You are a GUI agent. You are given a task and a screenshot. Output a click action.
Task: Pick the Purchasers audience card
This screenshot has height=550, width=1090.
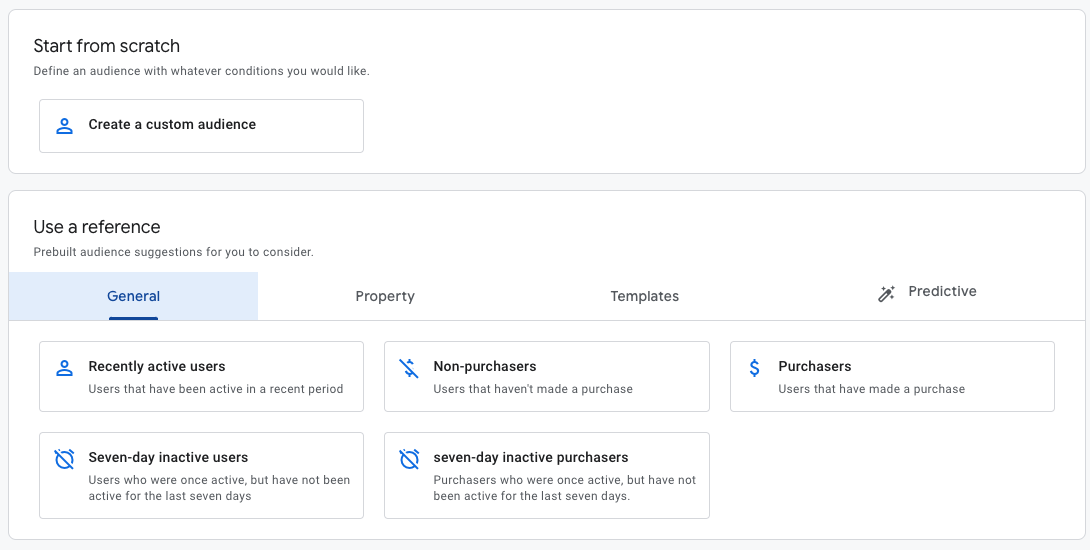892,376
